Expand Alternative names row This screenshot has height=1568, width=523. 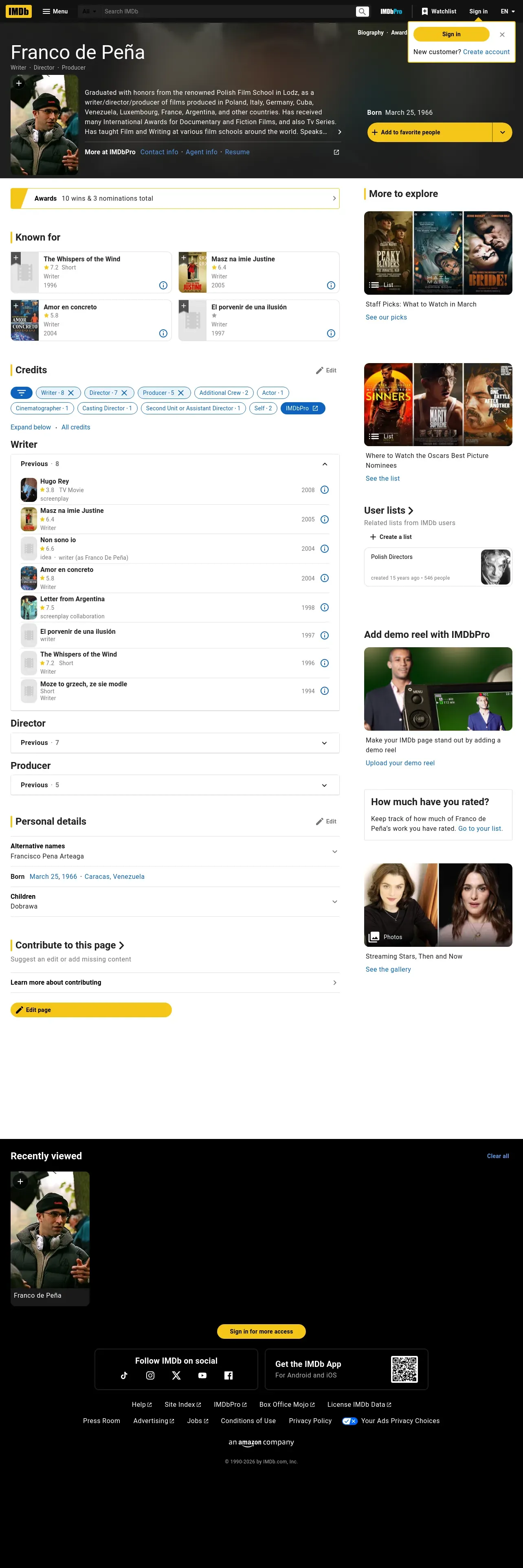pos(334,851)
